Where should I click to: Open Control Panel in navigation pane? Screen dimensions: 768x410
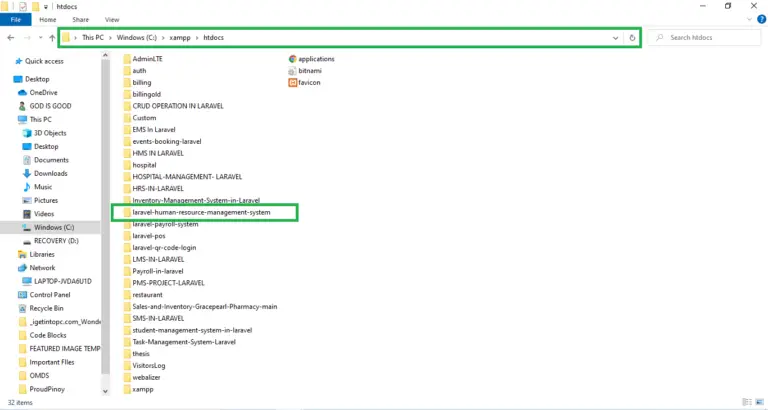click(44, 295)
